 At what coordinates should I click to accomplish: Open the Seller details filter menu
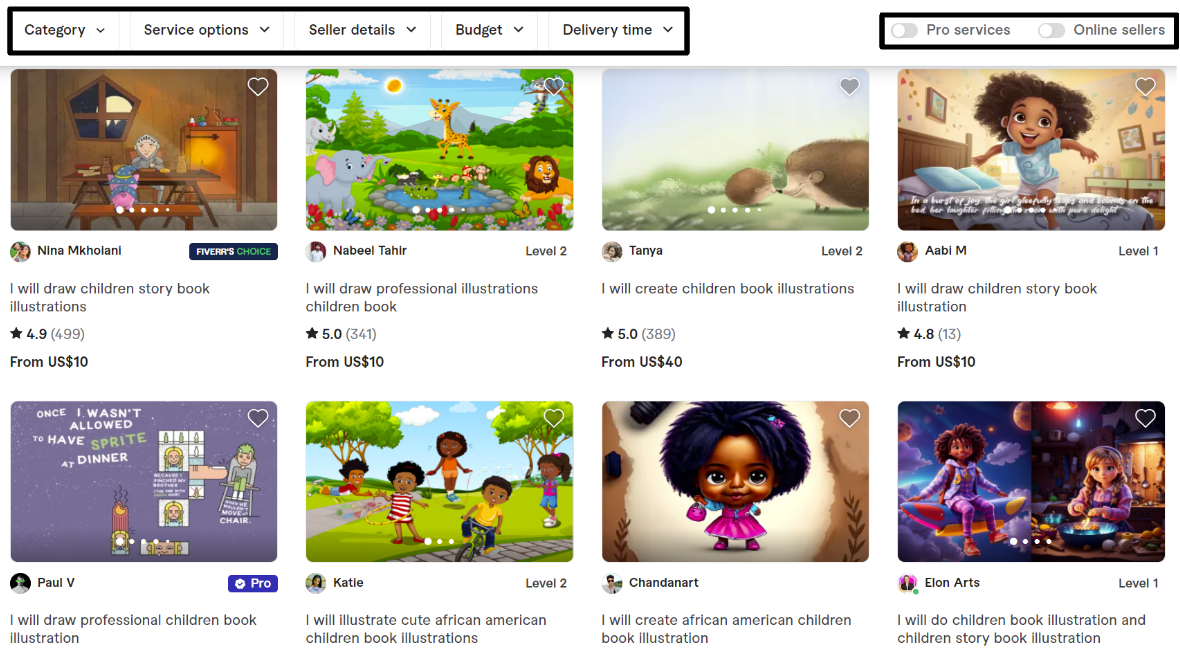362,30
